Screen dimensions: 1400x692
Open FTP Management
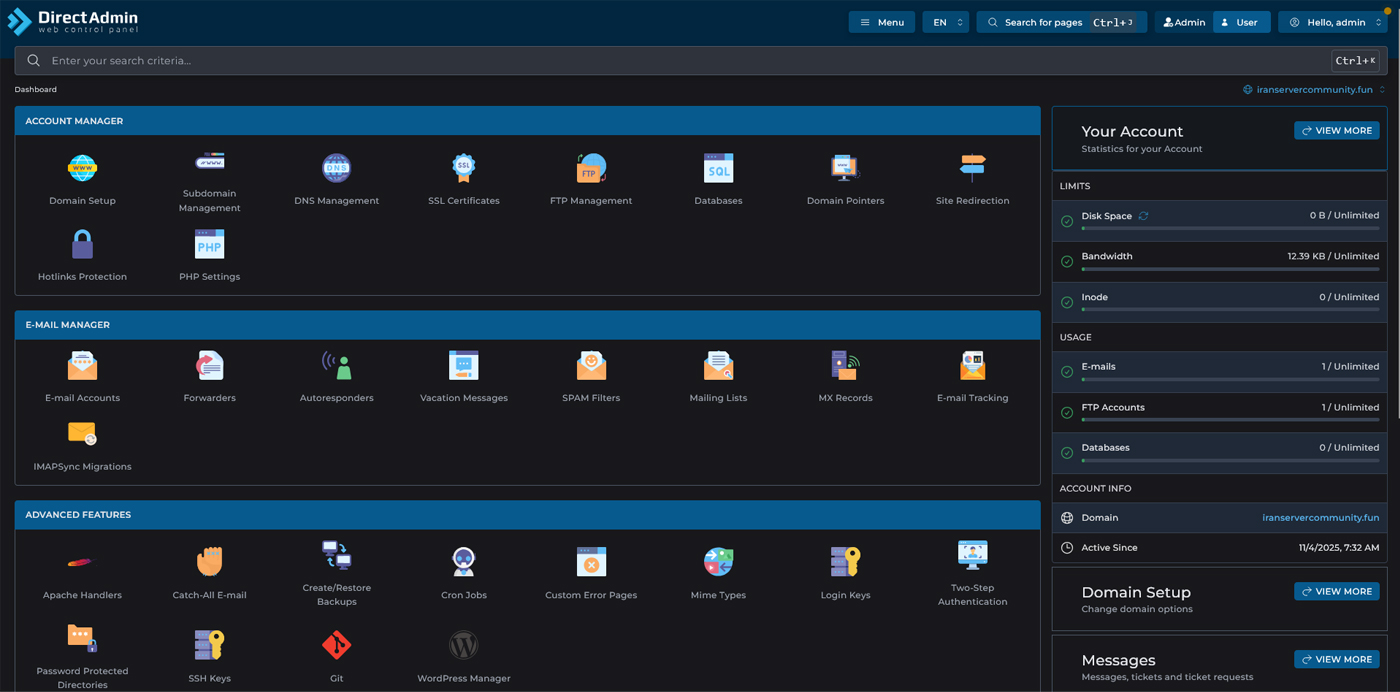pyautogui.click(x=591, y=169)
